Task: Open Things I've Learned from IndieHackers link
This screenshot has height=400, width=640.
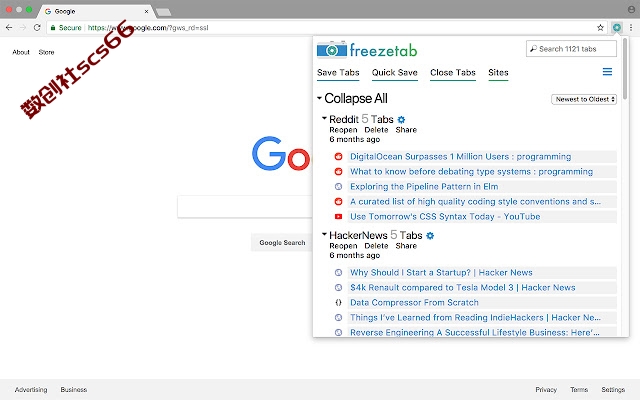Action: click(x=475, y=317)
